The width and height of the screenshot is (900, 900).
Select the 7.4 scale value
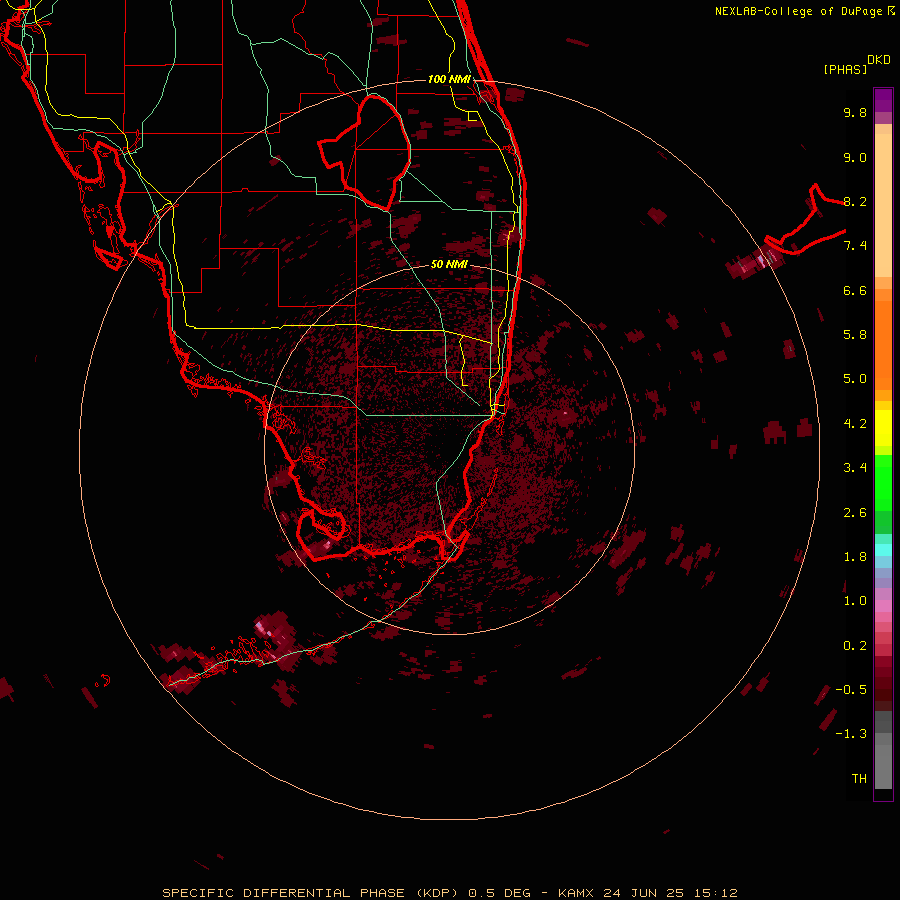click(855, 246)
